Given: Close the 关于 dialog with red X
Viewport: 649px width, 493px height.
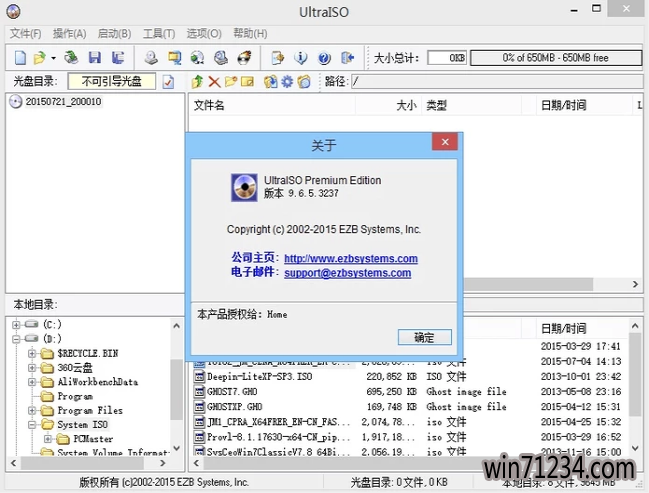Looking at the screenshot, I should [445, 142].
